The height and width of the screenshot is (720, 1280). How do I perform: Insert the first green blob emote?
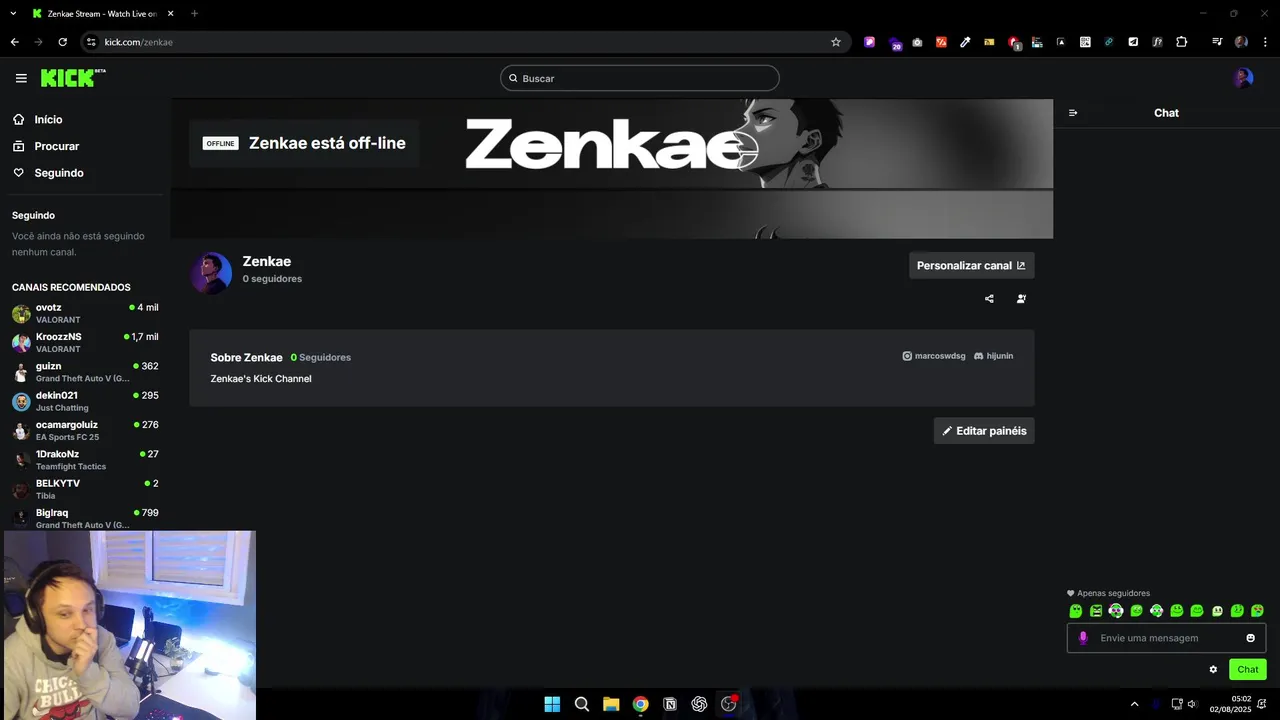pyautogui.click(x=1076, y=611)
